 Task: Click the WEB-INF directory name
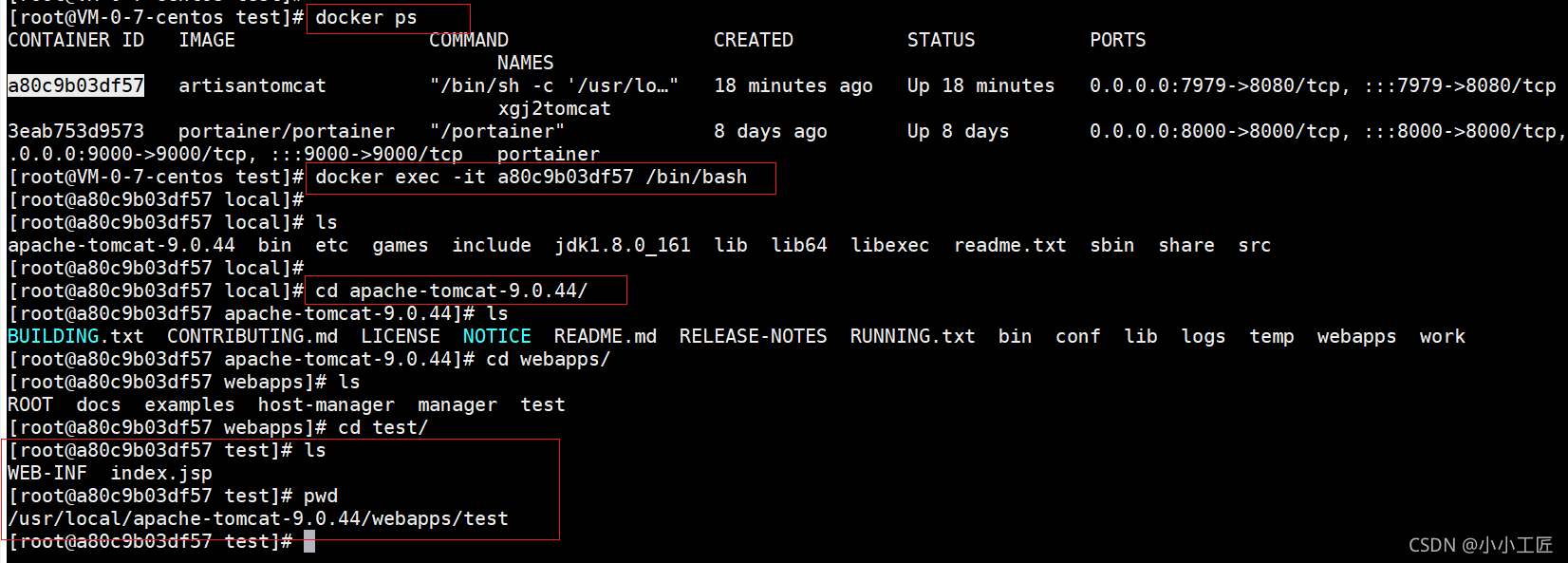pos(47,473)
